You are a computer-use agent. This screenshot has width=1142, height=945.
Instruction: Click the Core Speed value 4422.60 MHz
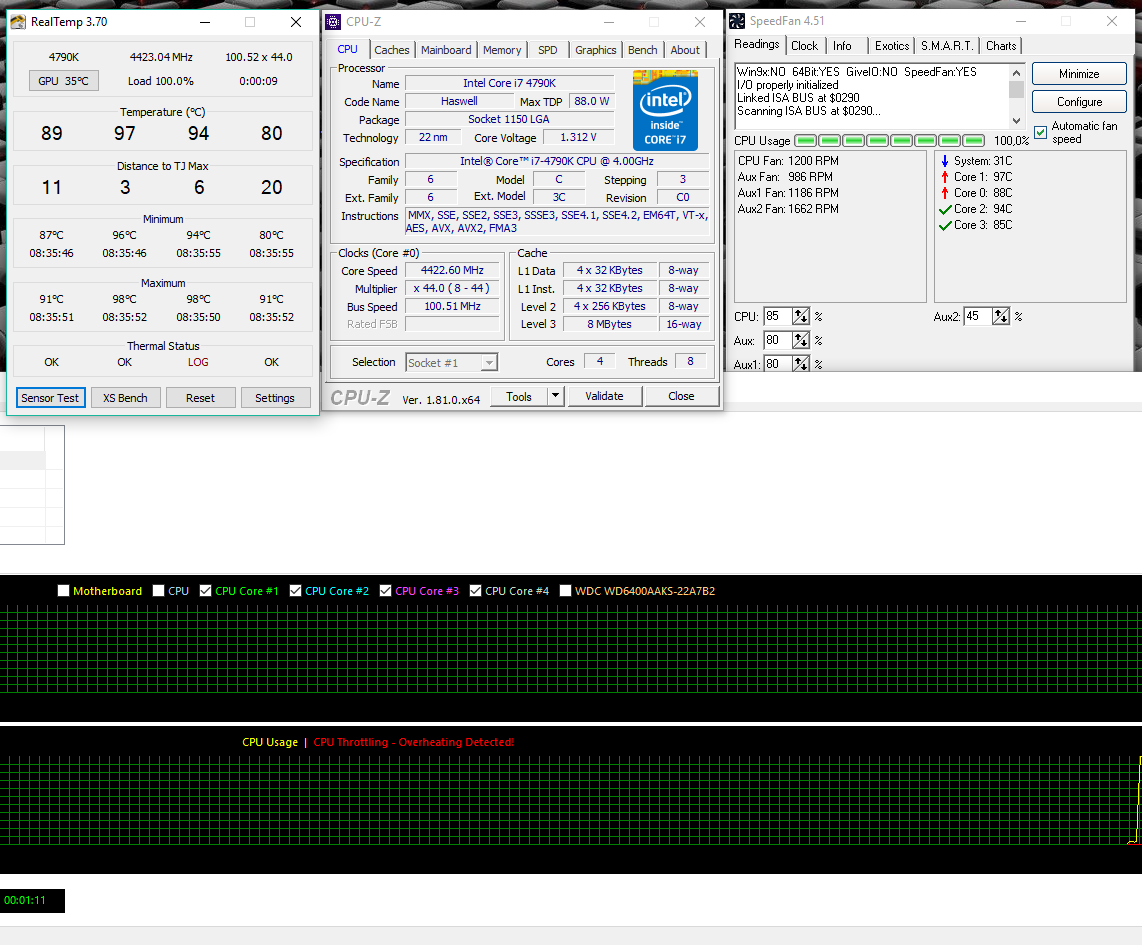click(452, 270)
